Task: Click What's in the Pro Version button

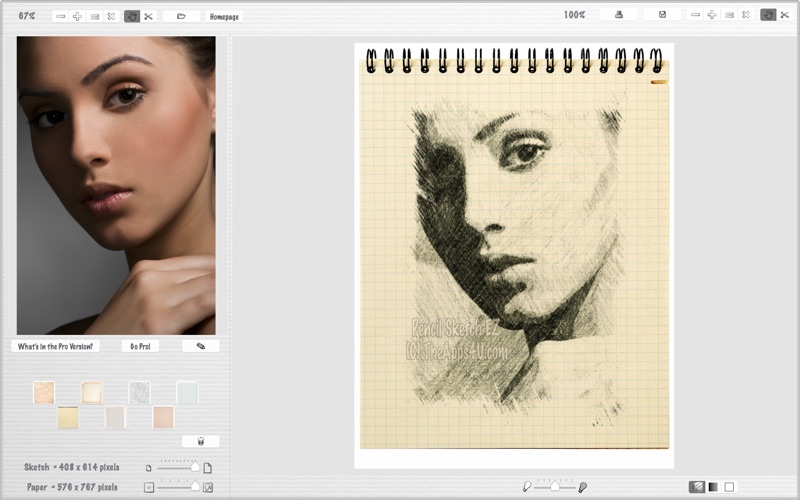Action: pos(56,346)
